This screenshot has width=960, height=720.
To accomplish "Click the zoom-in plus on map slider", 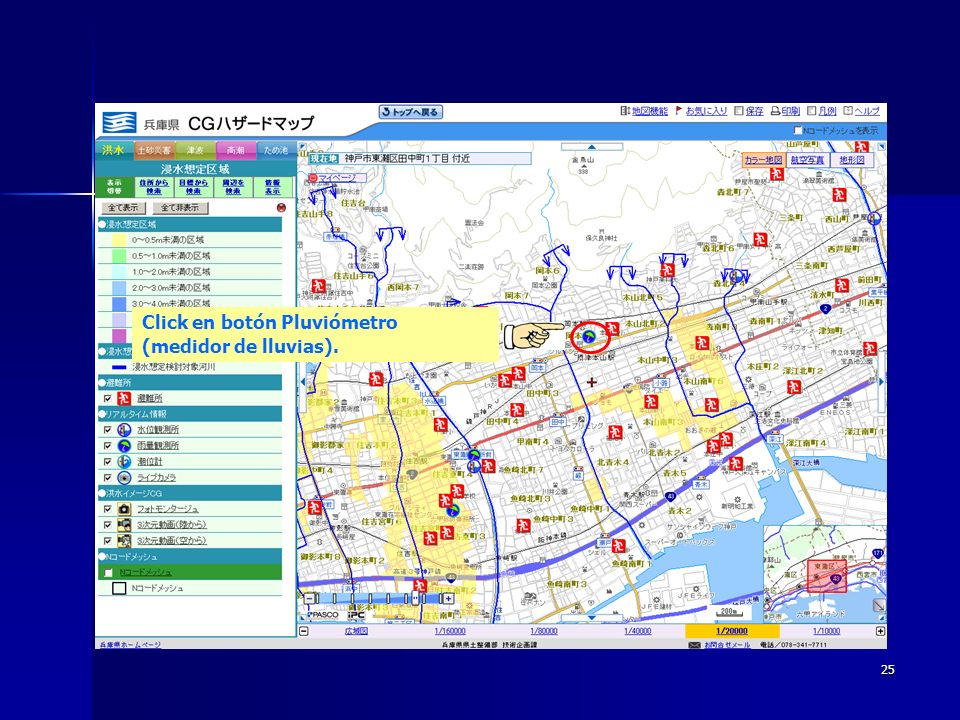I will pos(449,598).
